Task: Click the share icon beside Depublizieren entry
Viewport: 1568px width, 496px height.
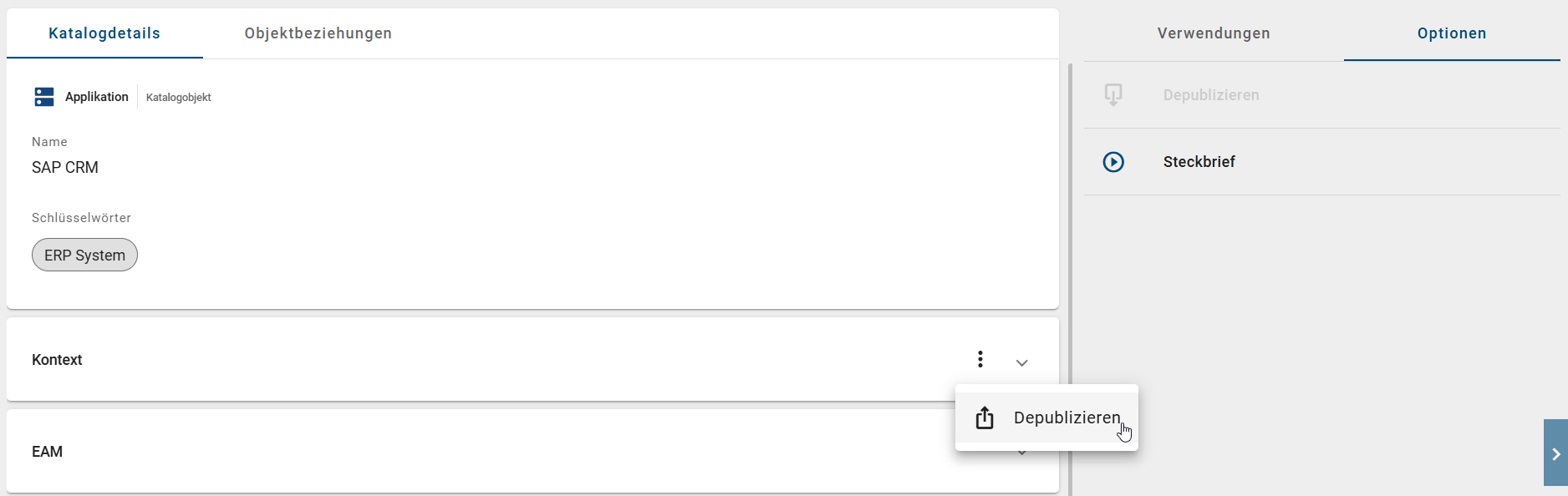Action: [x=985, y=417]
